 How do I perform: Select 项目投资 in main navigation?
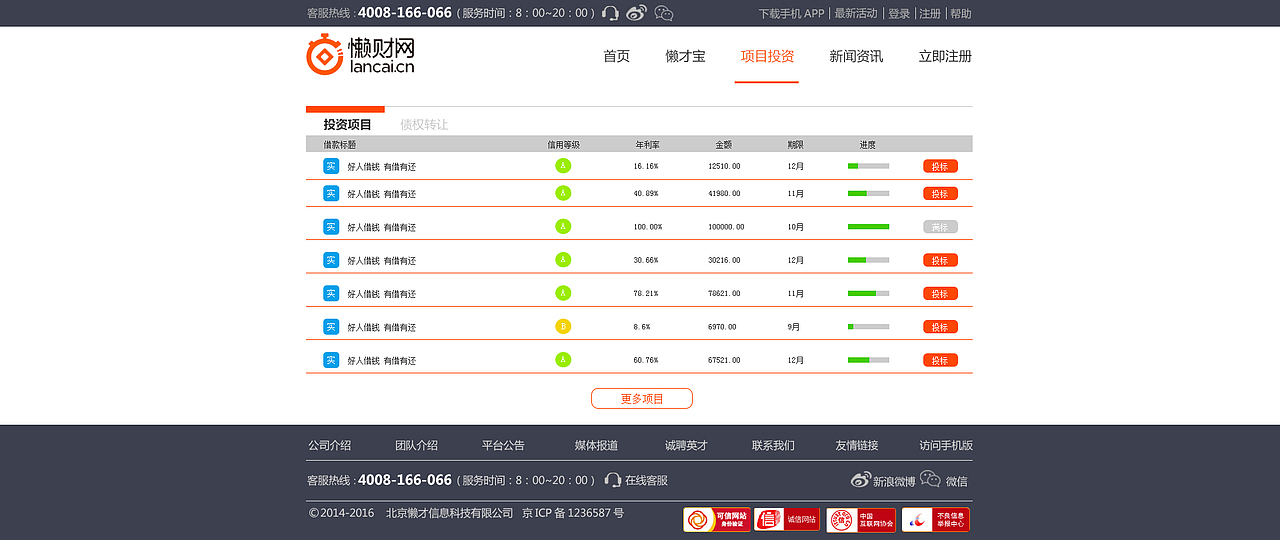pyautogui.click(x=767, y=56)
